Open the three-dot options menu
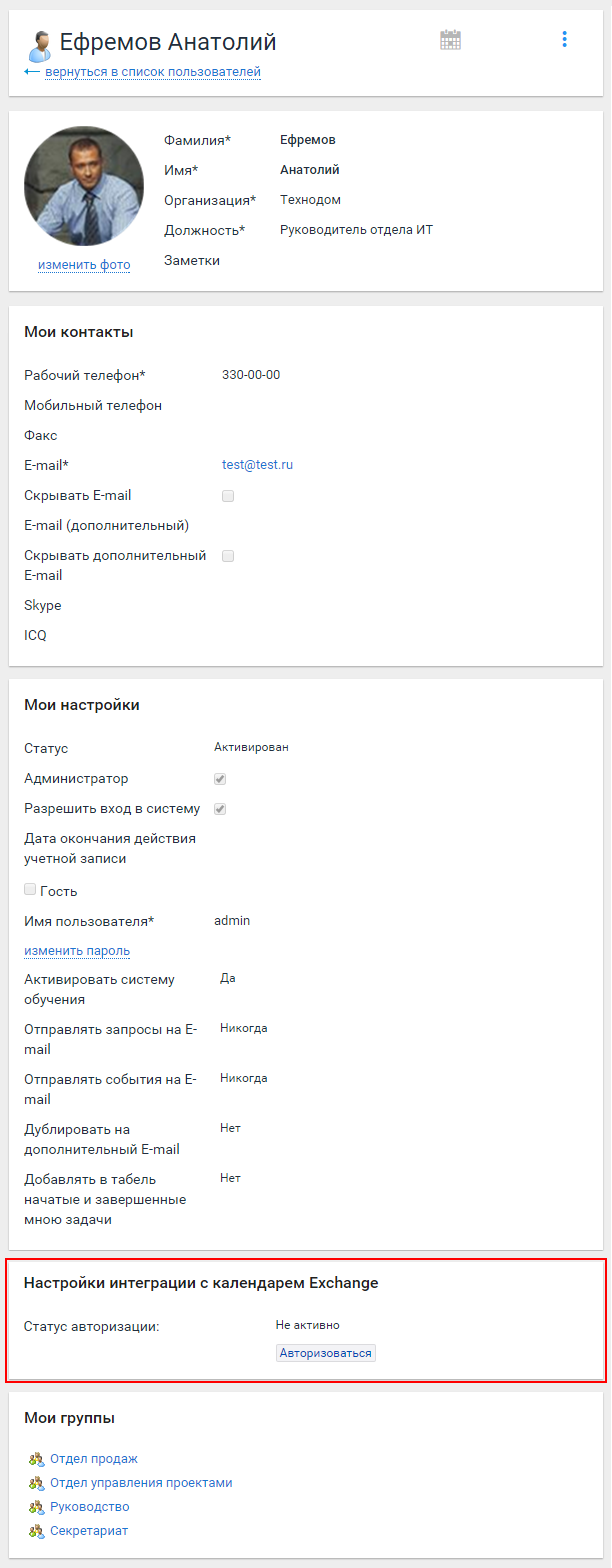This screenshot has width=612, height=1568. [x=564, y=39]
